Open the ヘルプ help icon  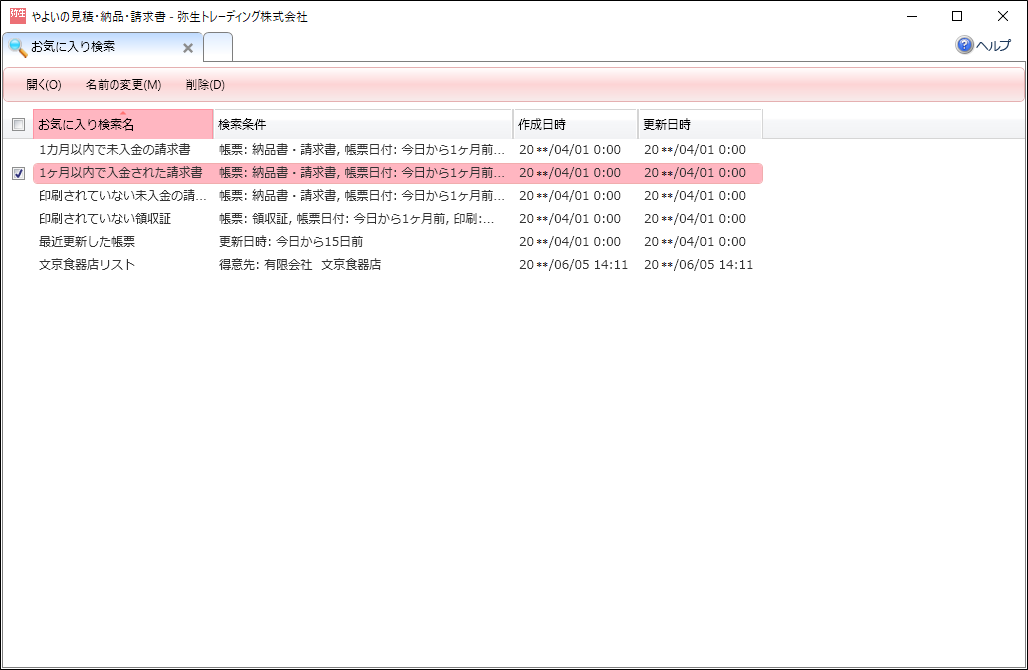(964, 45)
